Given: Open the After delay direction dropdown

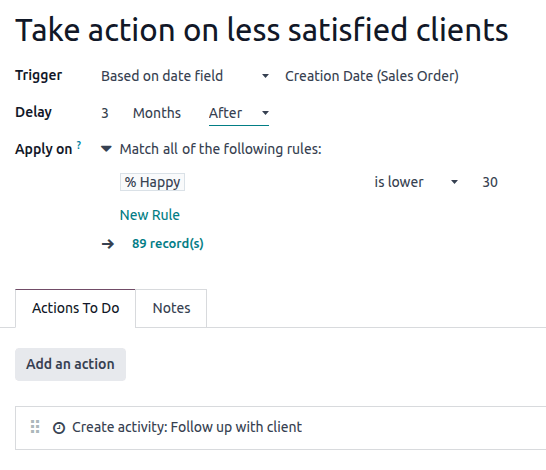Looking at the screenshot, I should [x=239, y=113].
